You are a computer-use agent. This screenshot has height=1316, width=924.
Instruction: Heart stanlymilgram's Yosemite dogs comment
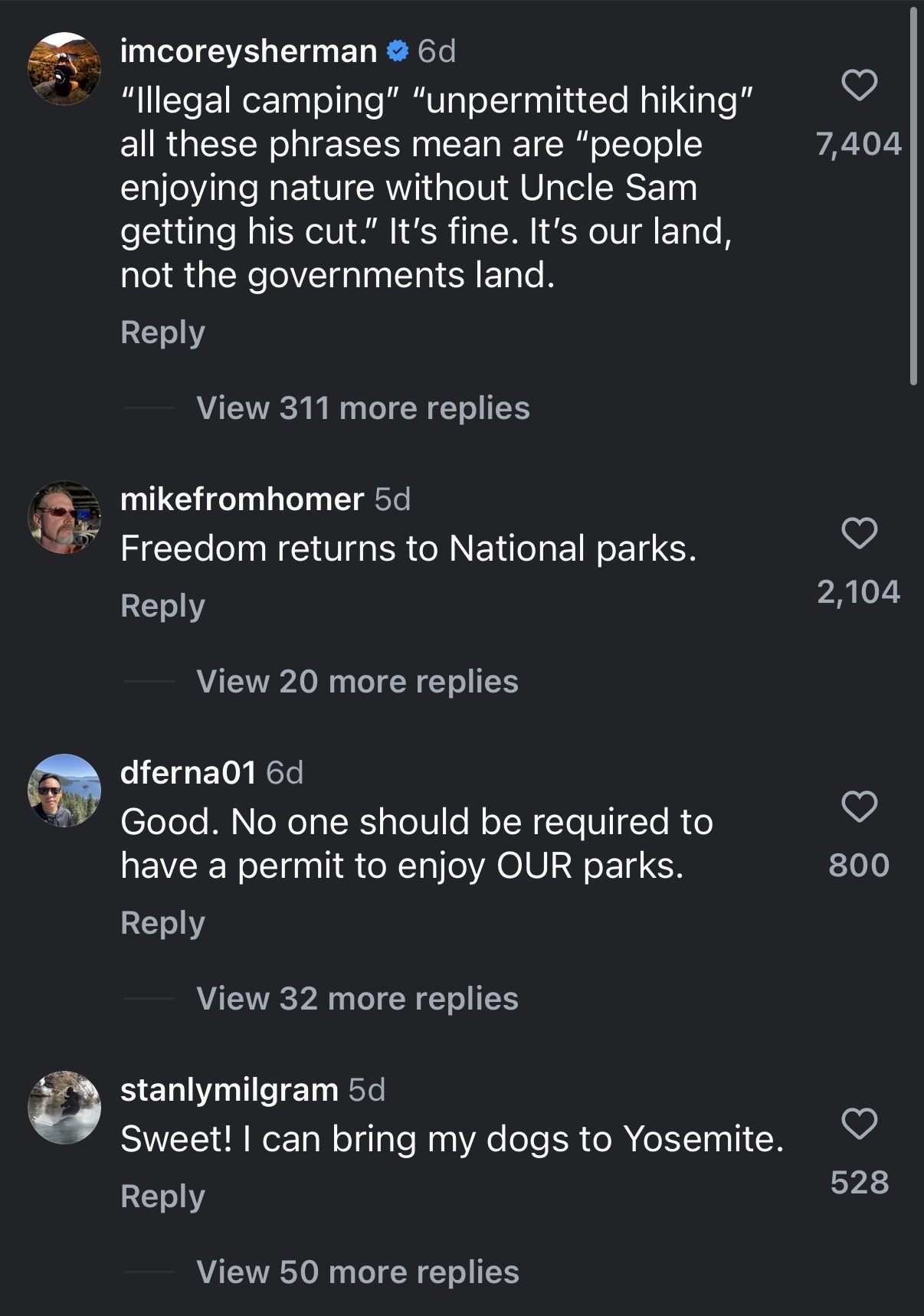pyautogui.click(x=859, y=1124)
